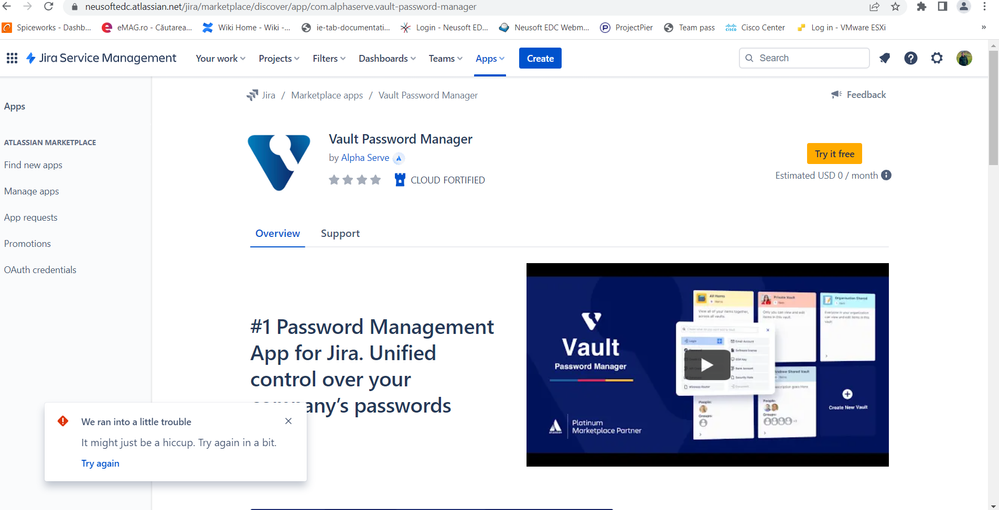The image size is (999, 510).
Task: Open the Help question mark icon
Action: (911, 58)
